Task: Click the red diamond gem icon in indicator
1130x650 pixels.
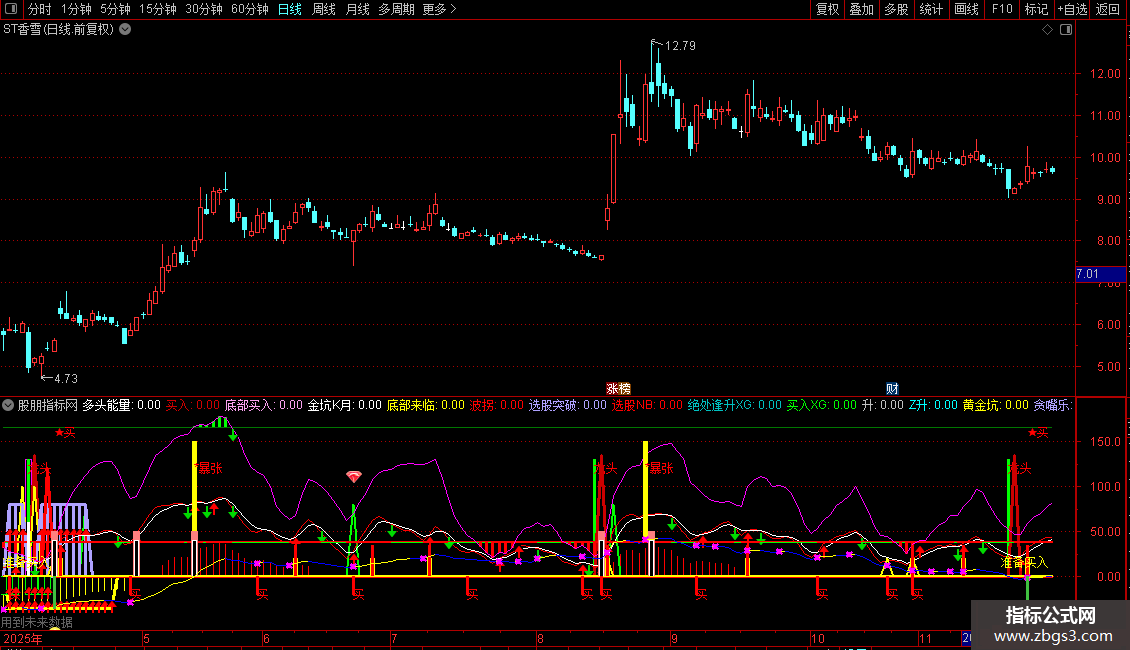Action: 353,477
